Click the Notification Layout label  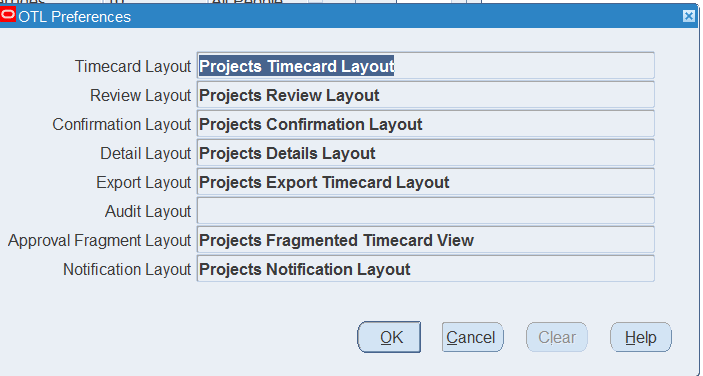pyautogui.click(x=127, y=270)
